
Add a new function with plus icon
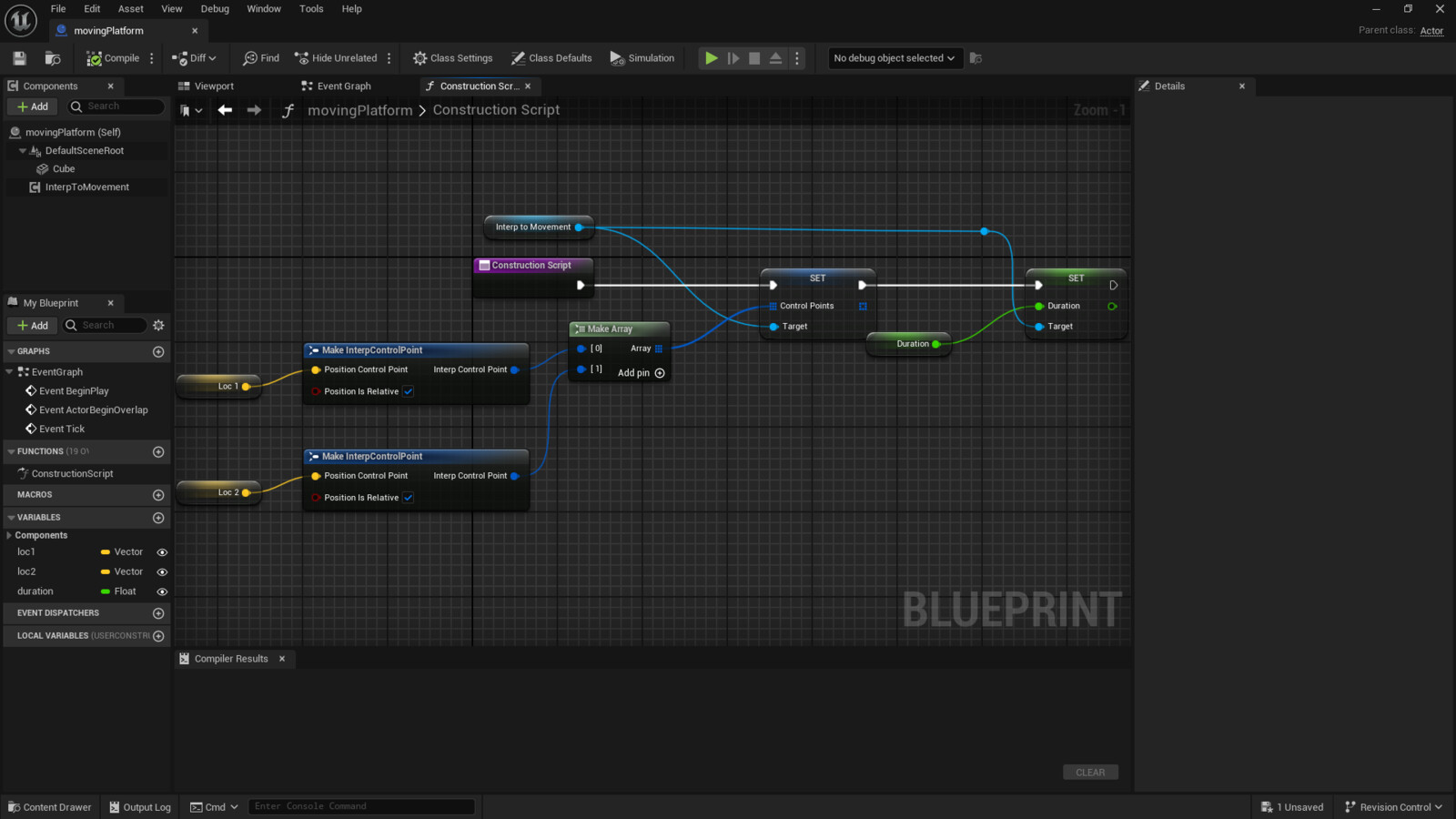coord(158,452)
